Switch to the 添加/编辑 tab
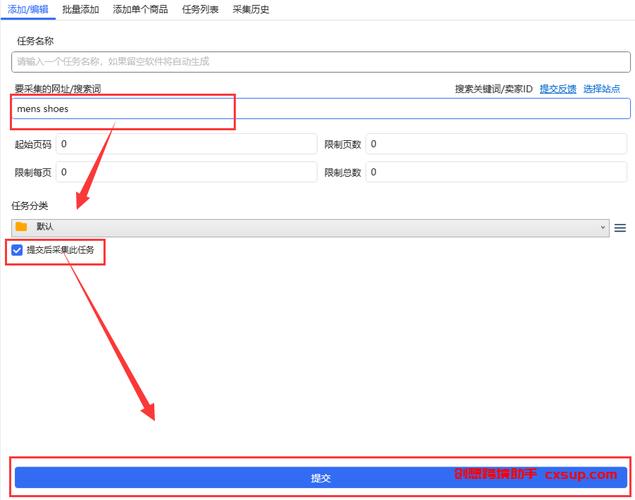635x500 pixels. pyautogui.click(x=28, y=9)
